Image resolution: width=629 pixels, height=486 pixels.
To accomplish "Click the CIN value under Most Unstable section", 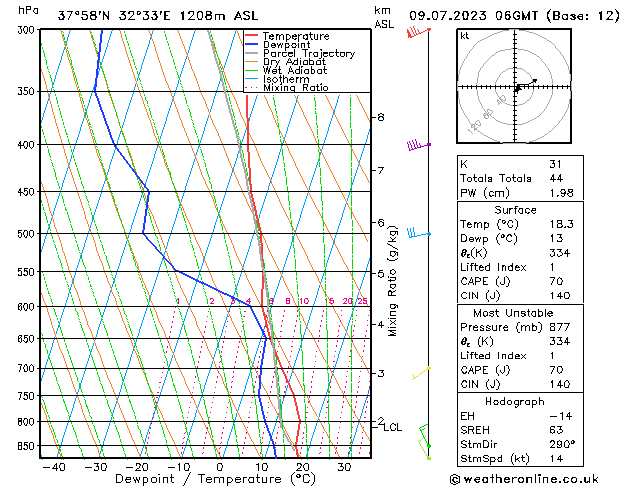I will click(560, 385).
